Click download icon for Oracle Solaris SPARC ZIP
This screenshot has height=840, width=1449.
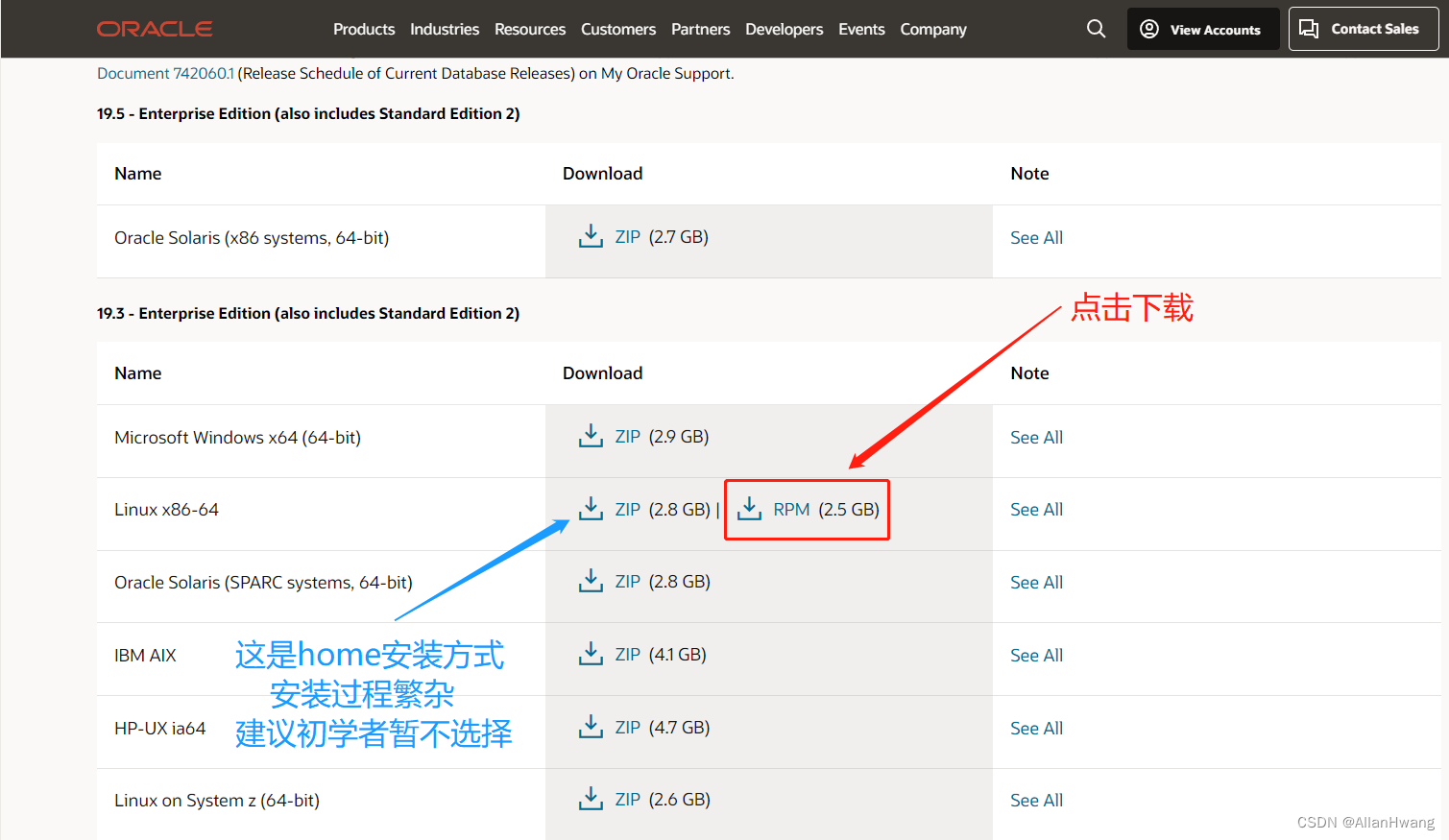[591, 581]
